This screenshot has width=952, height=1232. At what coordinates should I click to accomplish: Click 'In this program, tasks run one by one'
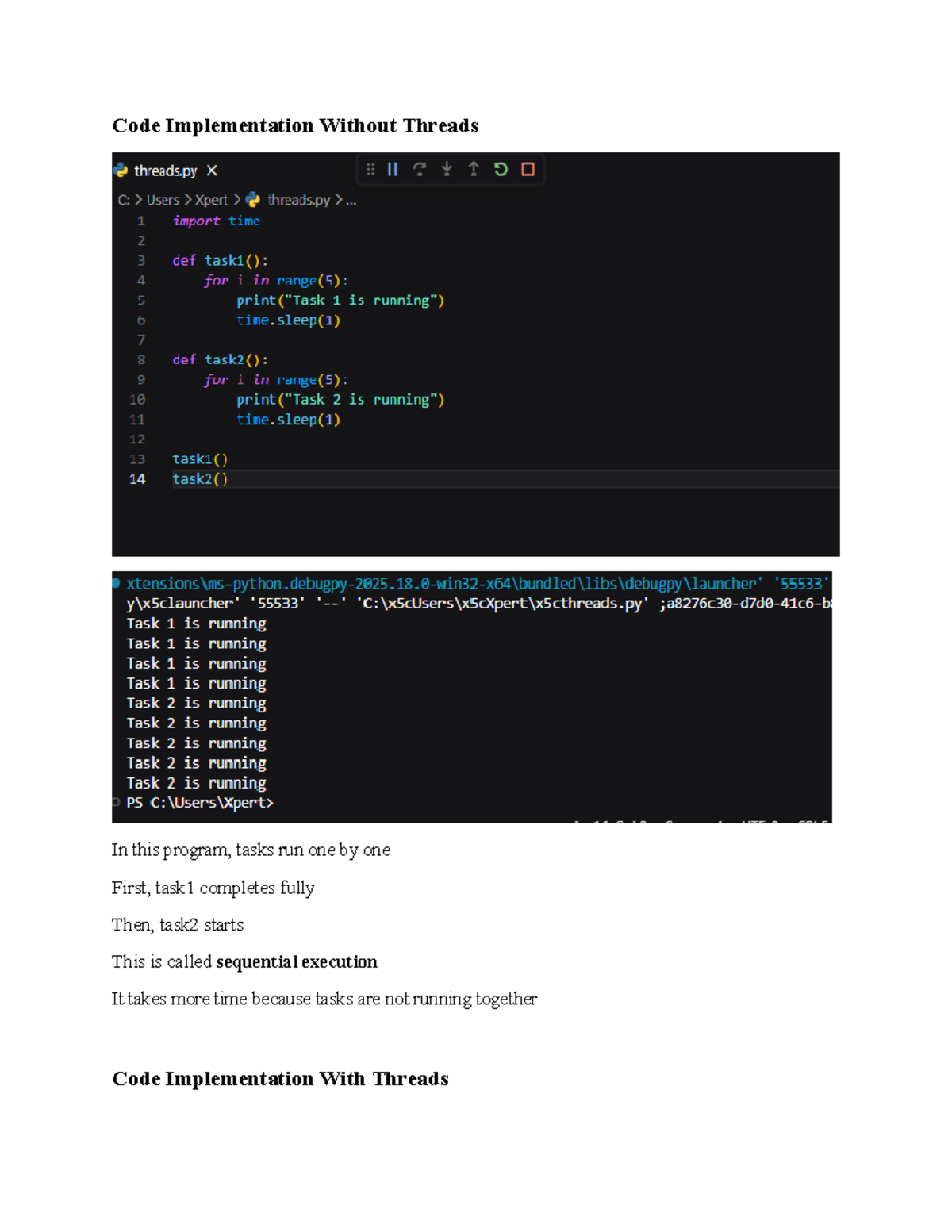(251, 850)
